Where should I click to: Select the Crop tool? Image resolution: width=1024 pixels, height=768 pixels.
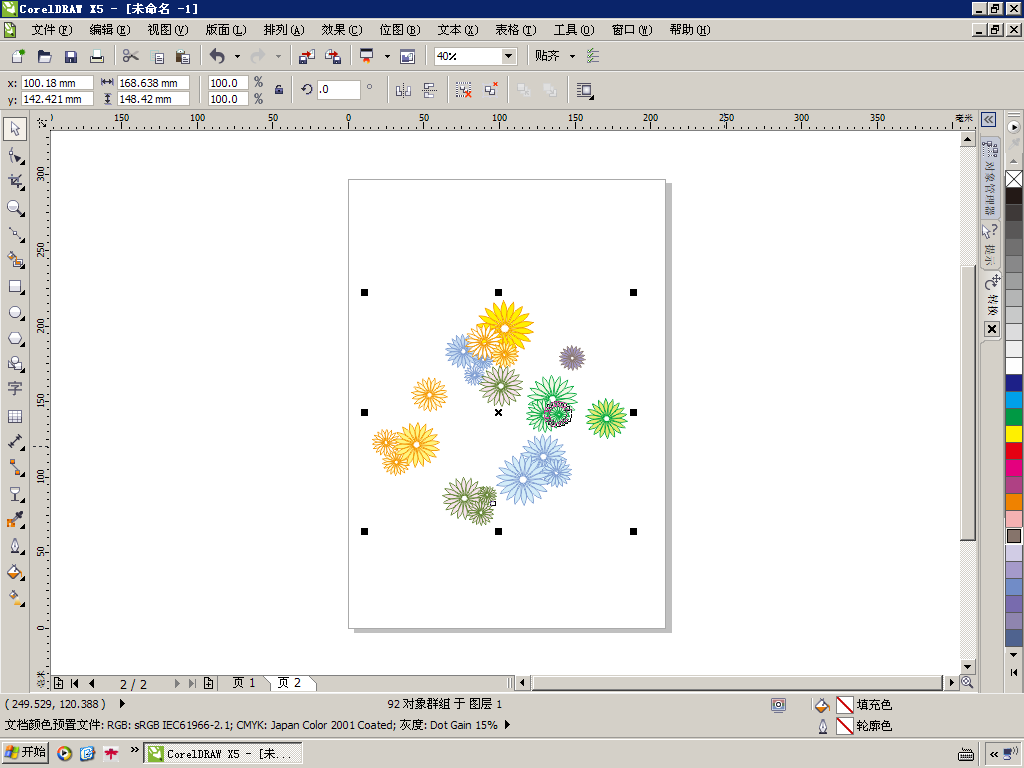pos(15,182)
